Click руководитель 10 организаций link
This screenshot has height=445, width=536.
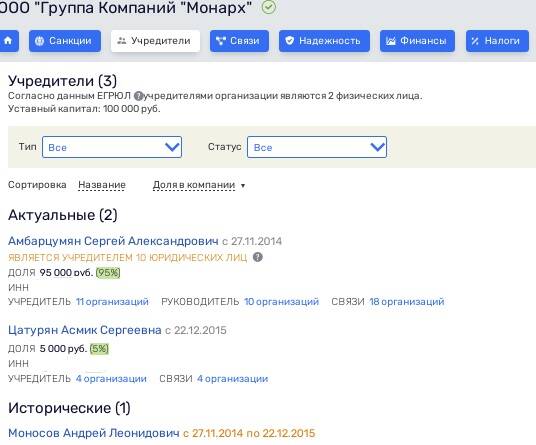coord(281,302)
